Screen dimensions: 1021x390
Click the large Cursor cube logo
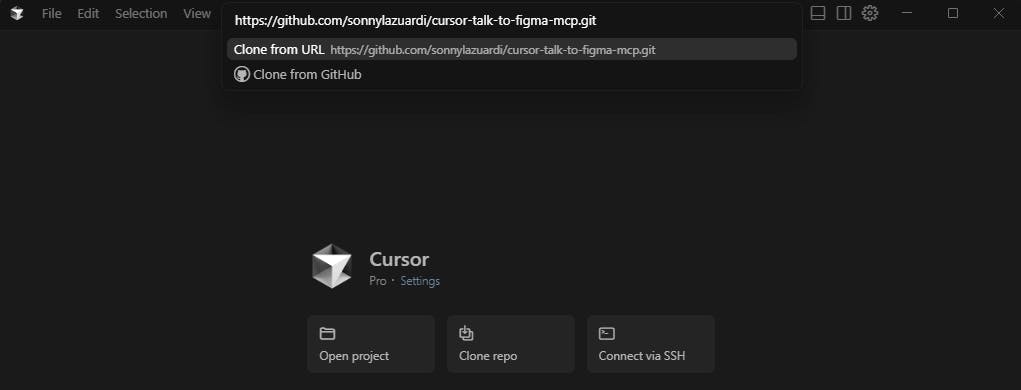332,266
